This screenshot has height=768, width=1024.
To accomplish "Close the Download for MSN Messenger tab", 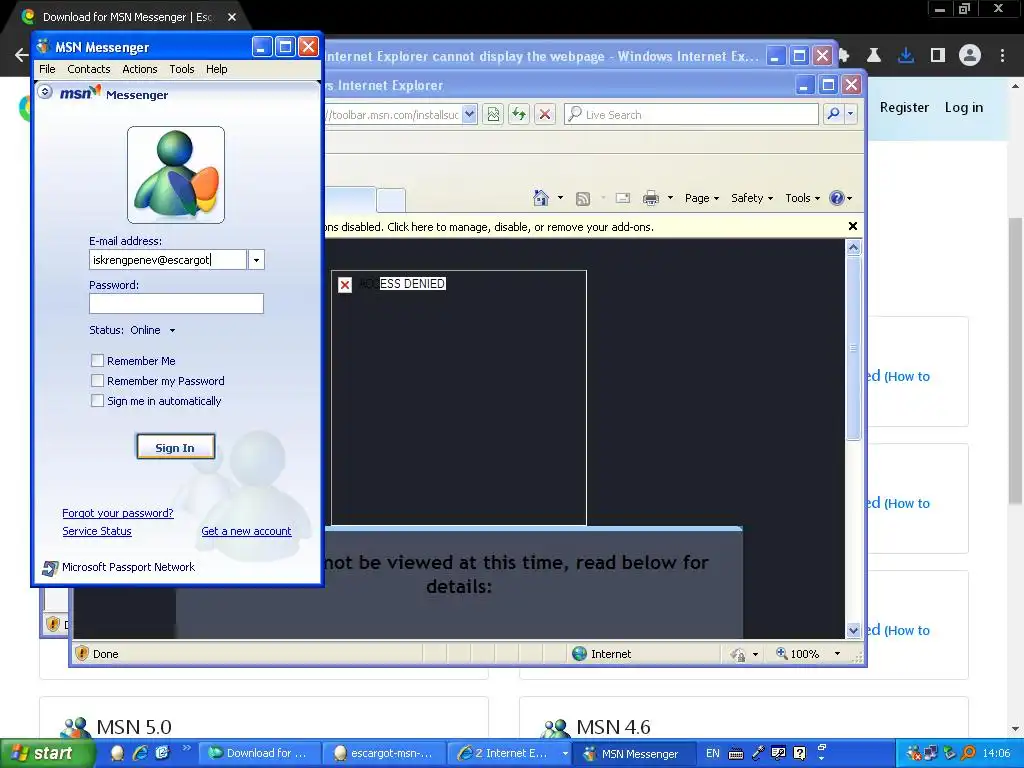I will (x=232, y=17).
